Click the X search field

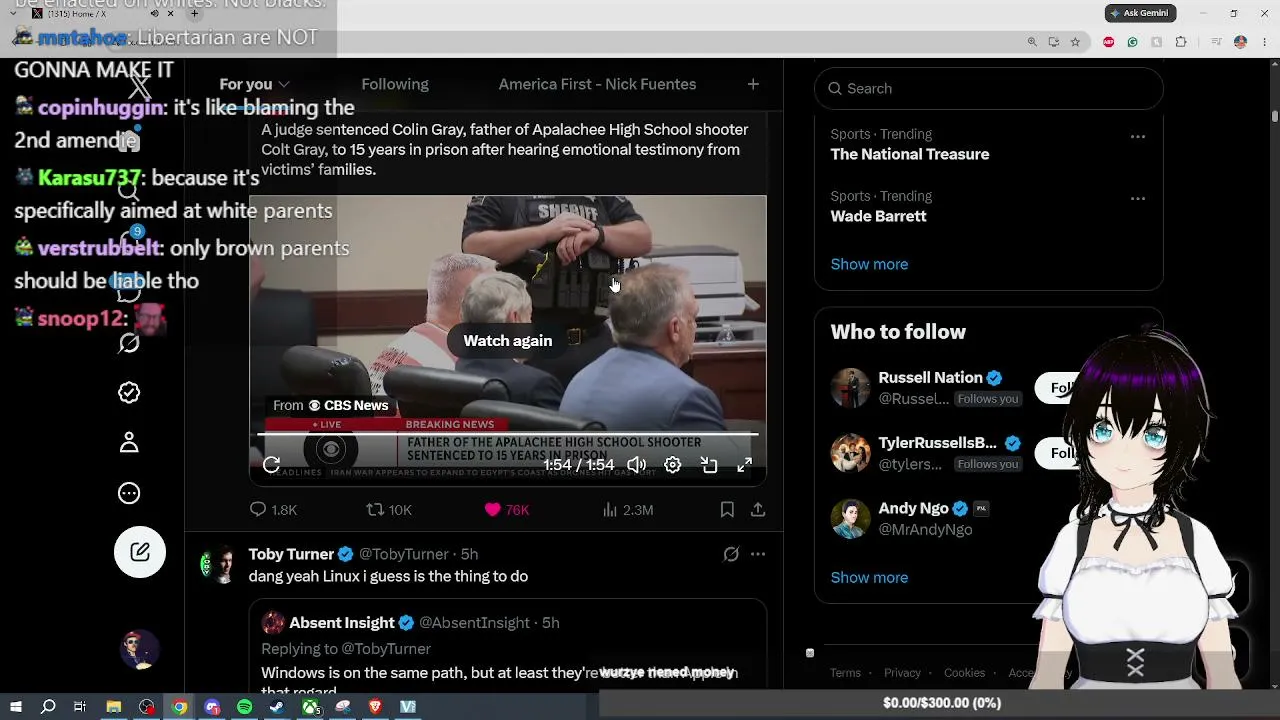click(989, 88)
